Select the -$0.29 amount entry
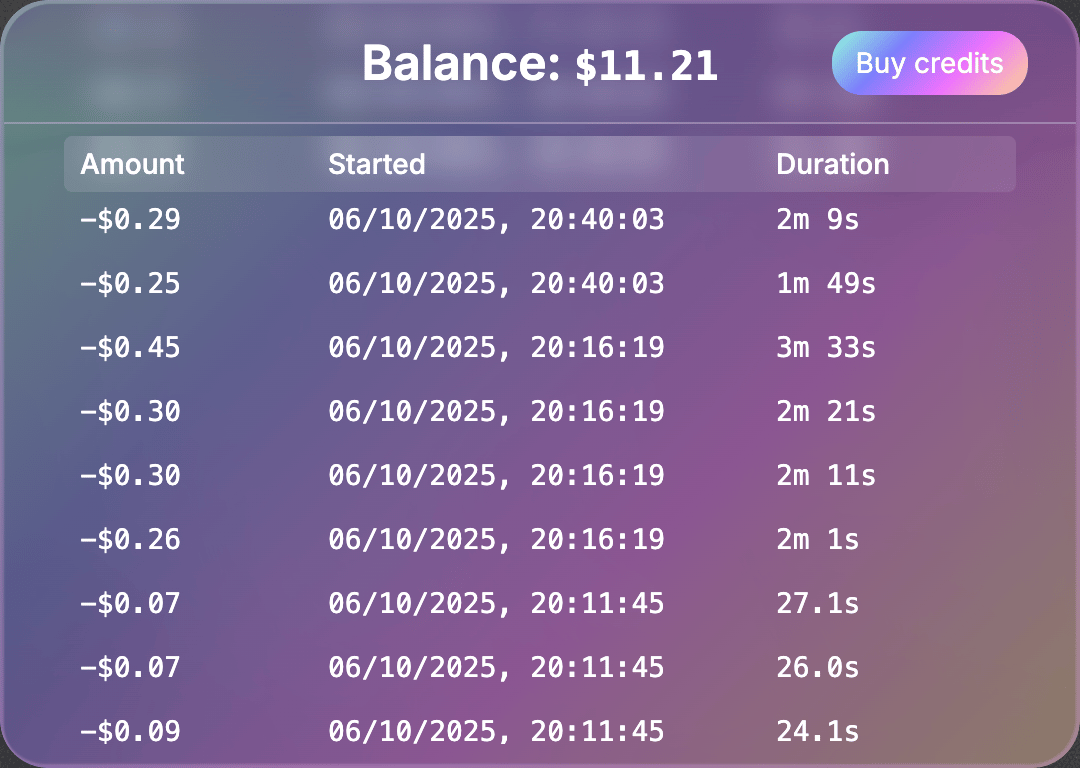Screen dimensions: 1080x768 point(130,219)
